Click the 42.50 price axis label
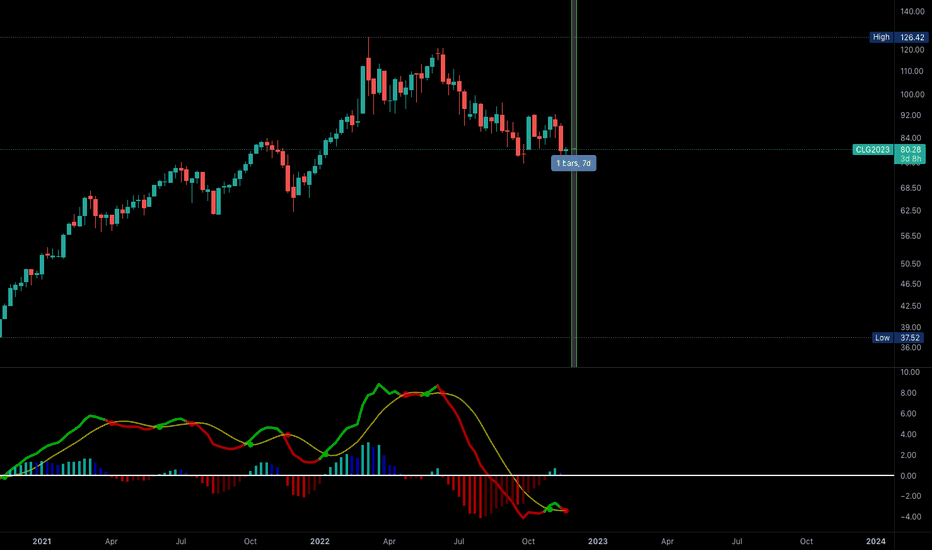This screenshot has height=550, width=932. tap(911, 306)
